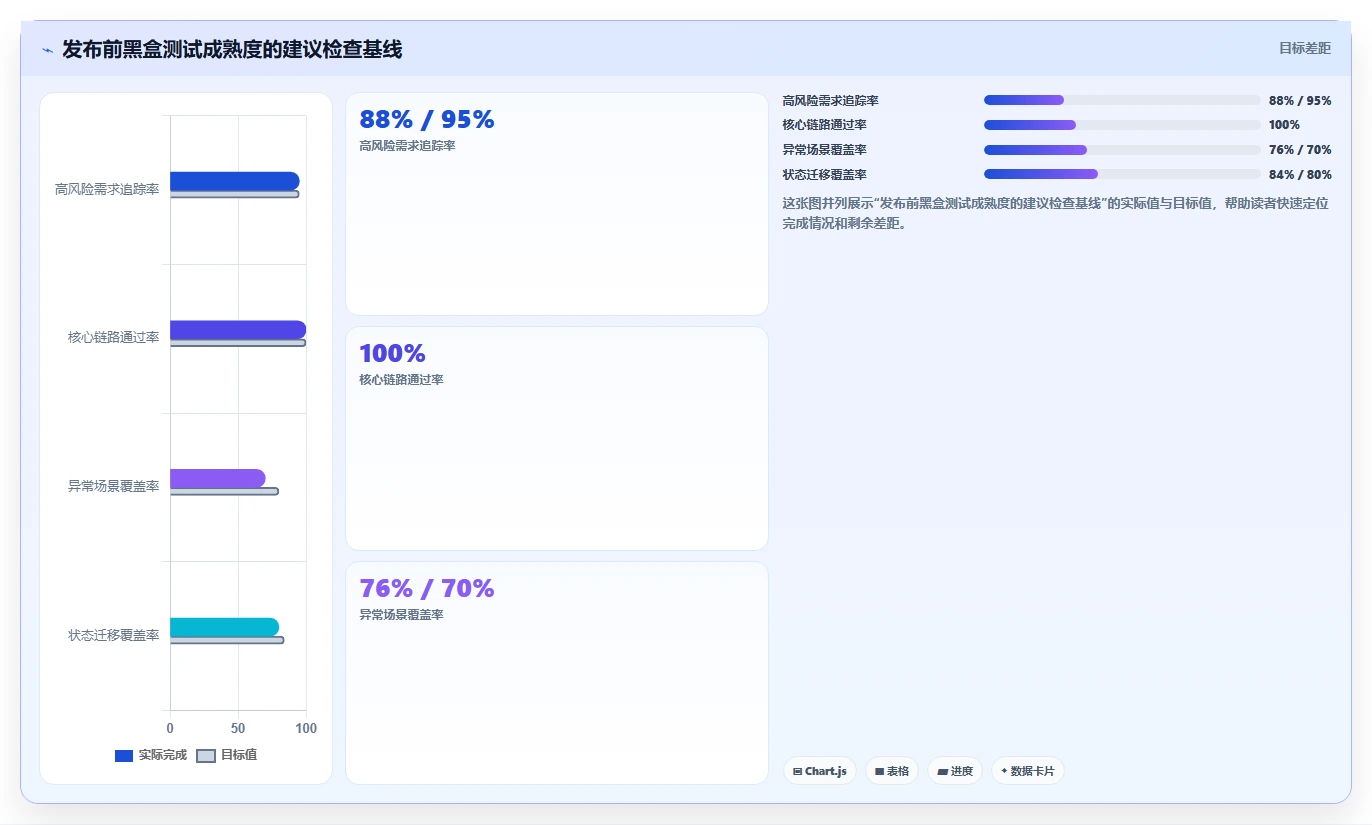
Task: Click the description paragraph starting 这张图并列展示
Action: [x=1056, y=213]
